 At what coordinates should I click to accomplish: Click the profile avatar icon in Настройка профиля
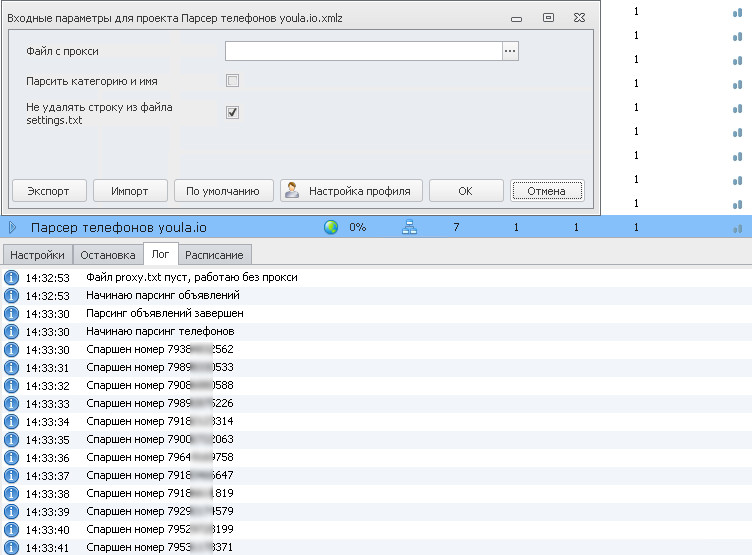tap(292, 190)
